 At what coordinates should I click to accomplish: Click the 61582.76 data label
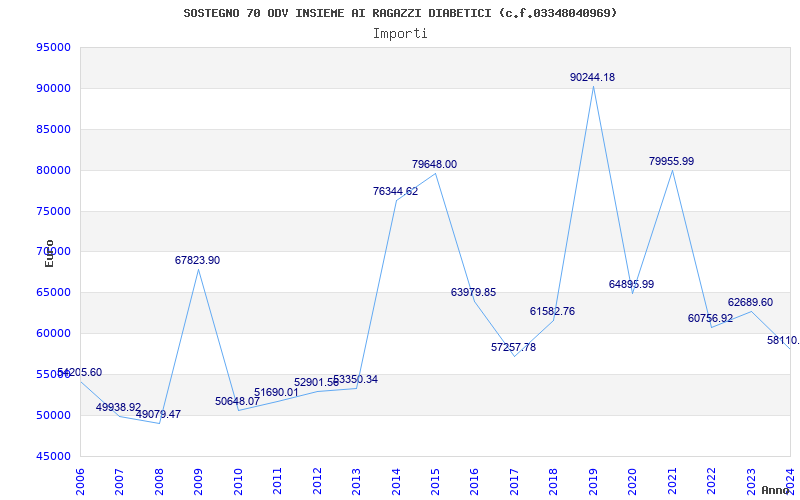pyautogui.click(x=553, y=311)
